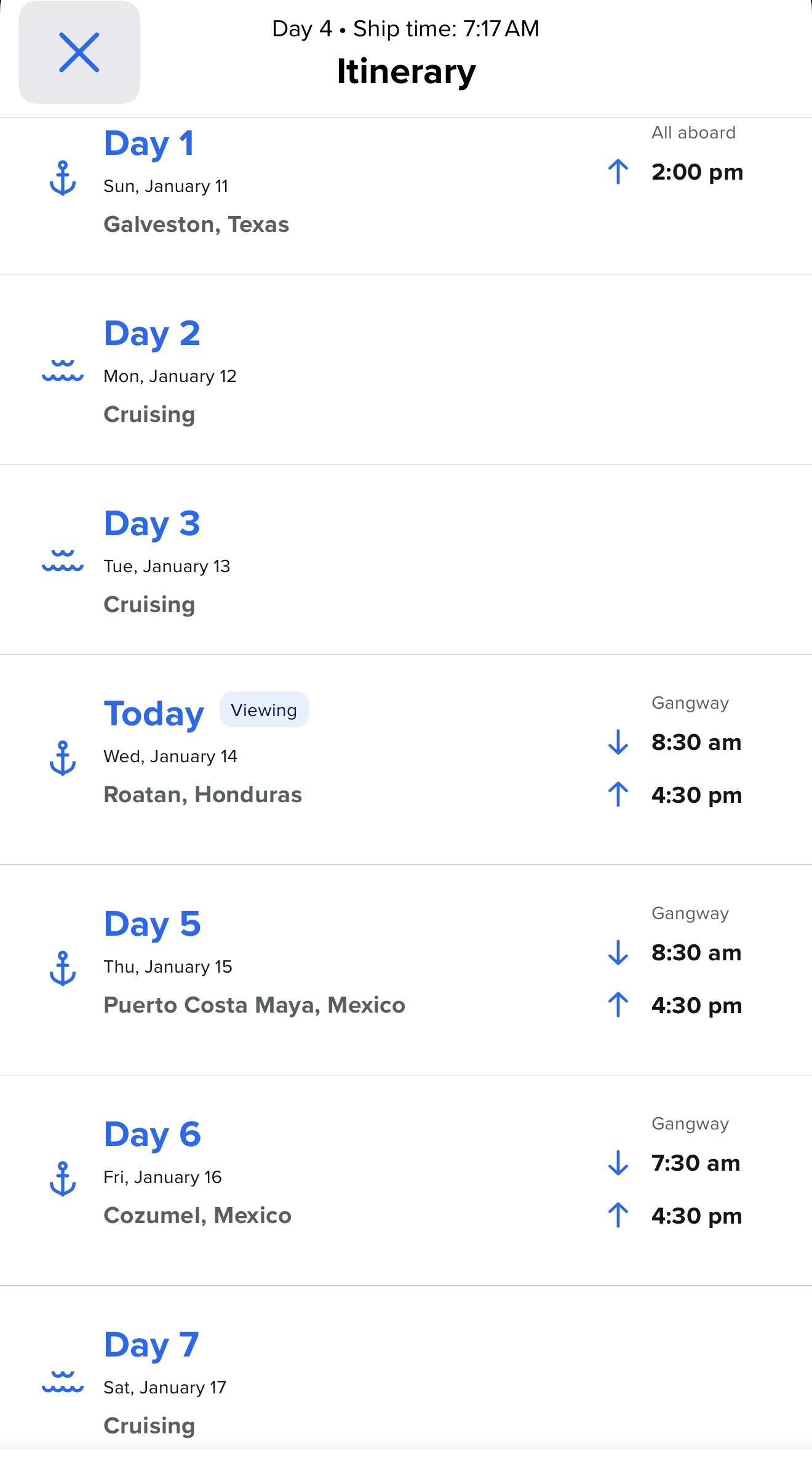Close the Itinerary screen with X
The height and width of the screenshot is (1466, 812).
point(79,52)
